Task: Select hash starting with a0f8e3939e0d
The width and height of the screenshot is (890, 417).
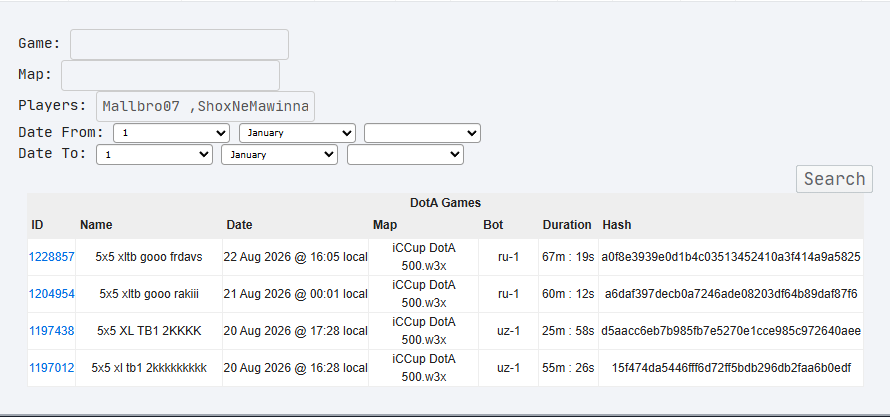Action: [x=731, y=257]
